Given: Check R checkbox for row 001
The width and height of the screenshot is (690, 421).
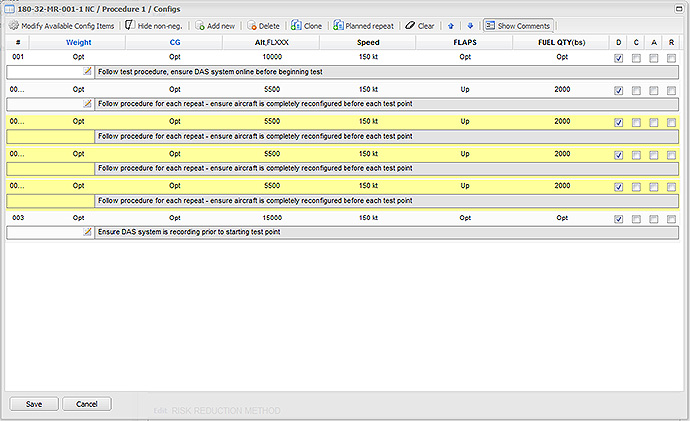Looking at the screenshot, I should pyautogui.click(x=671, y=58).
